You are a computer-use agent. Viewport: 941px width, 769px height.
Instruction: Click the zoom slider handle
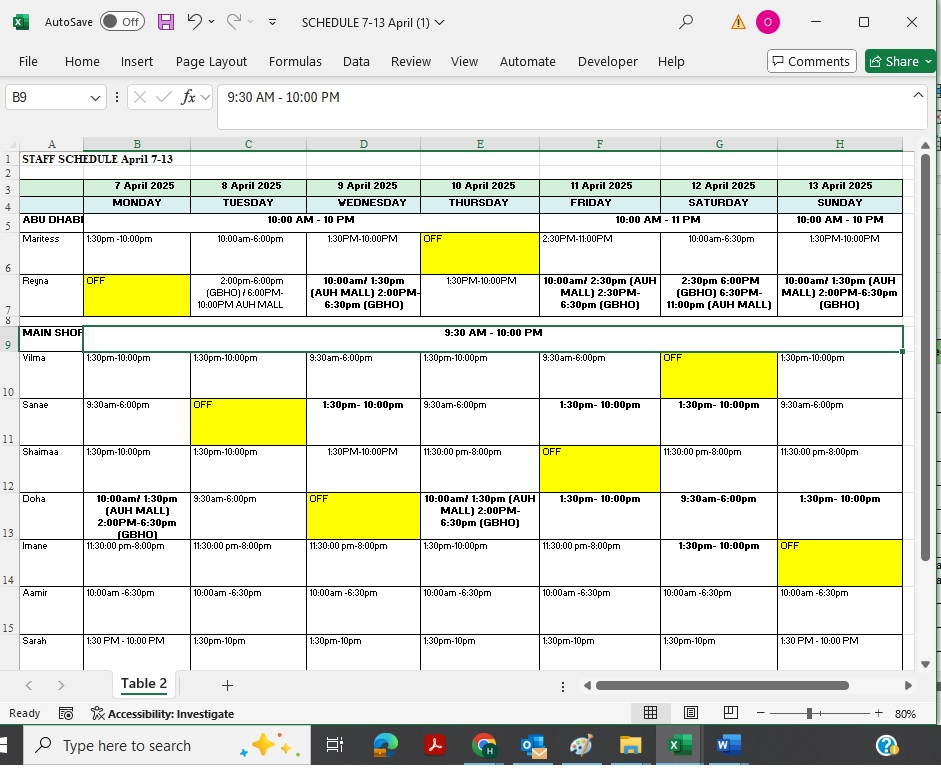coord(809,713)
